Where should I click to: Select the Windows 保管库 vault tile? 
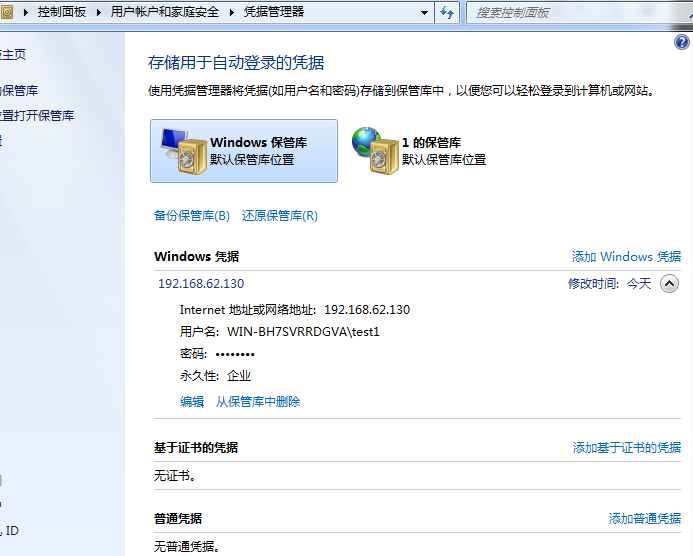click(244, 151)
